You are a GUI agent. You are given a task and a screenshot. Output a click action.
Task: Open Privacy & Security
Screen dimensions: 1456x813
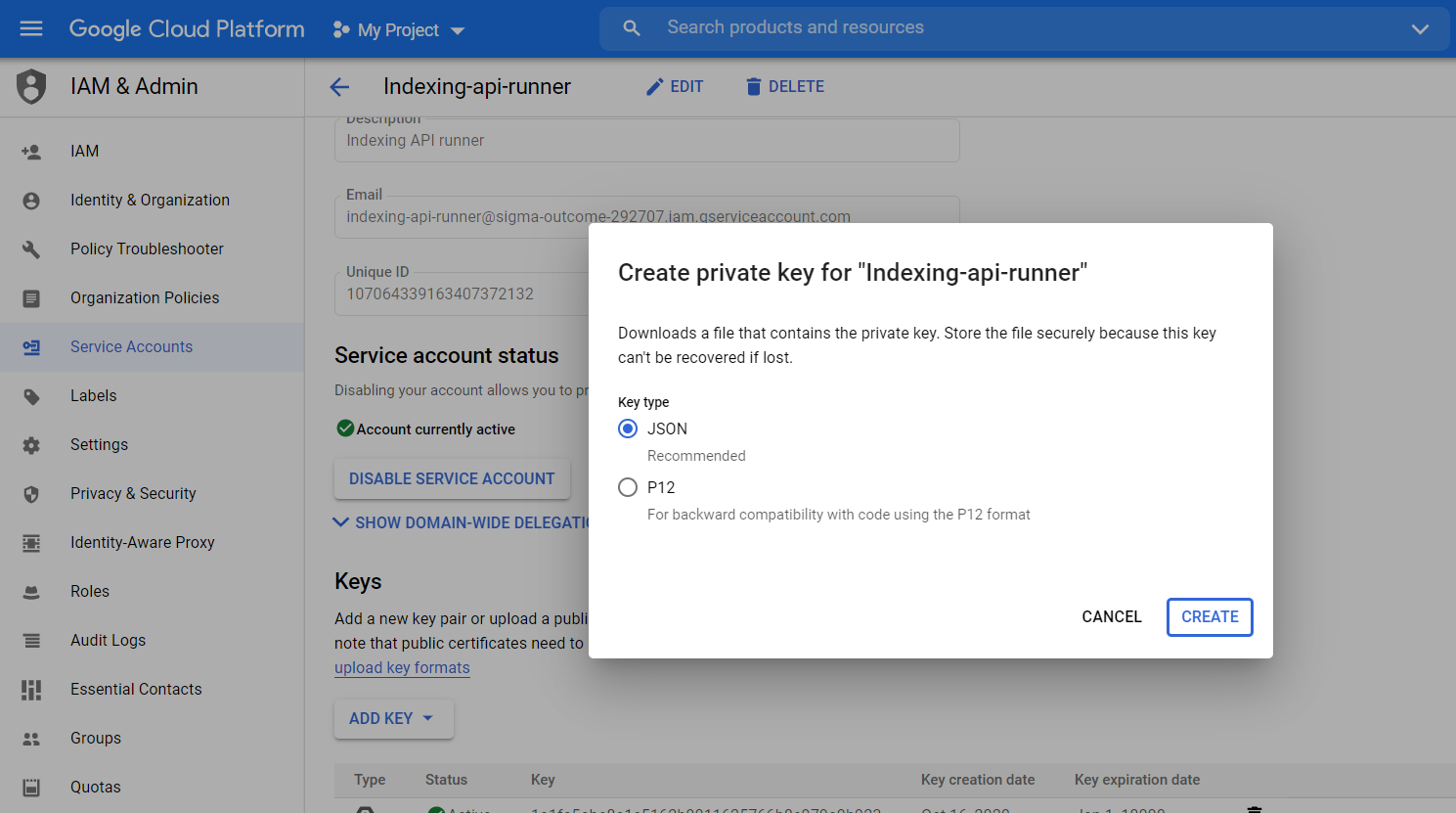(x=133, y=493)
